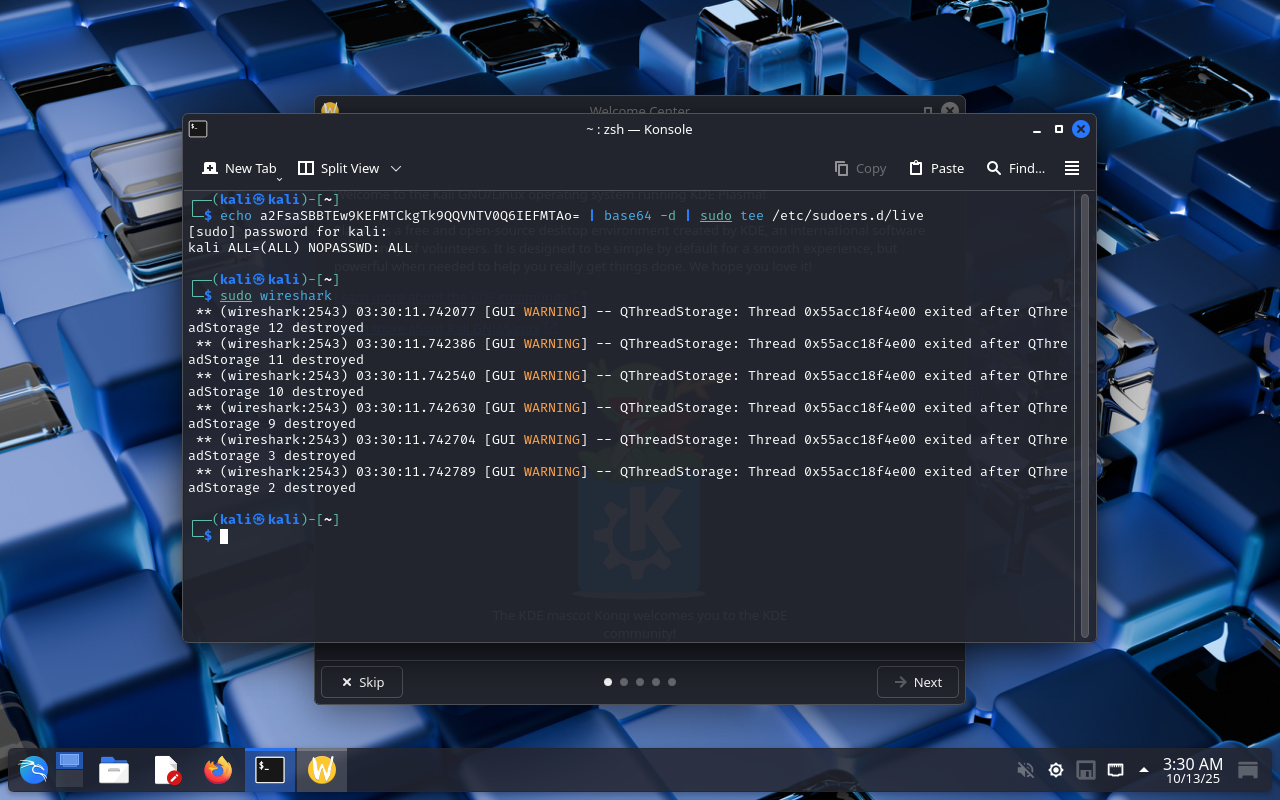This screenshot has height=800, width=1280.
Task: Click the muted audio volume tray icon
Action: 1025,770
